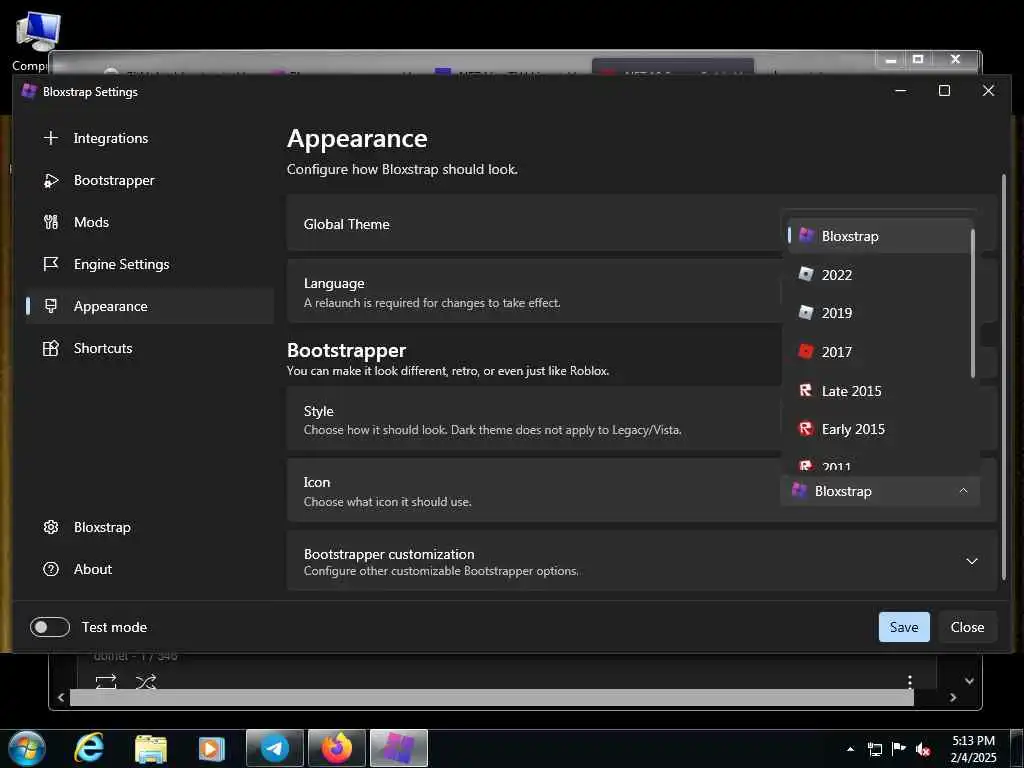Click the Bootstrapper play icon in sidebar
The height and width of the screenshot is (768, 1024).
tap(51, 181)
